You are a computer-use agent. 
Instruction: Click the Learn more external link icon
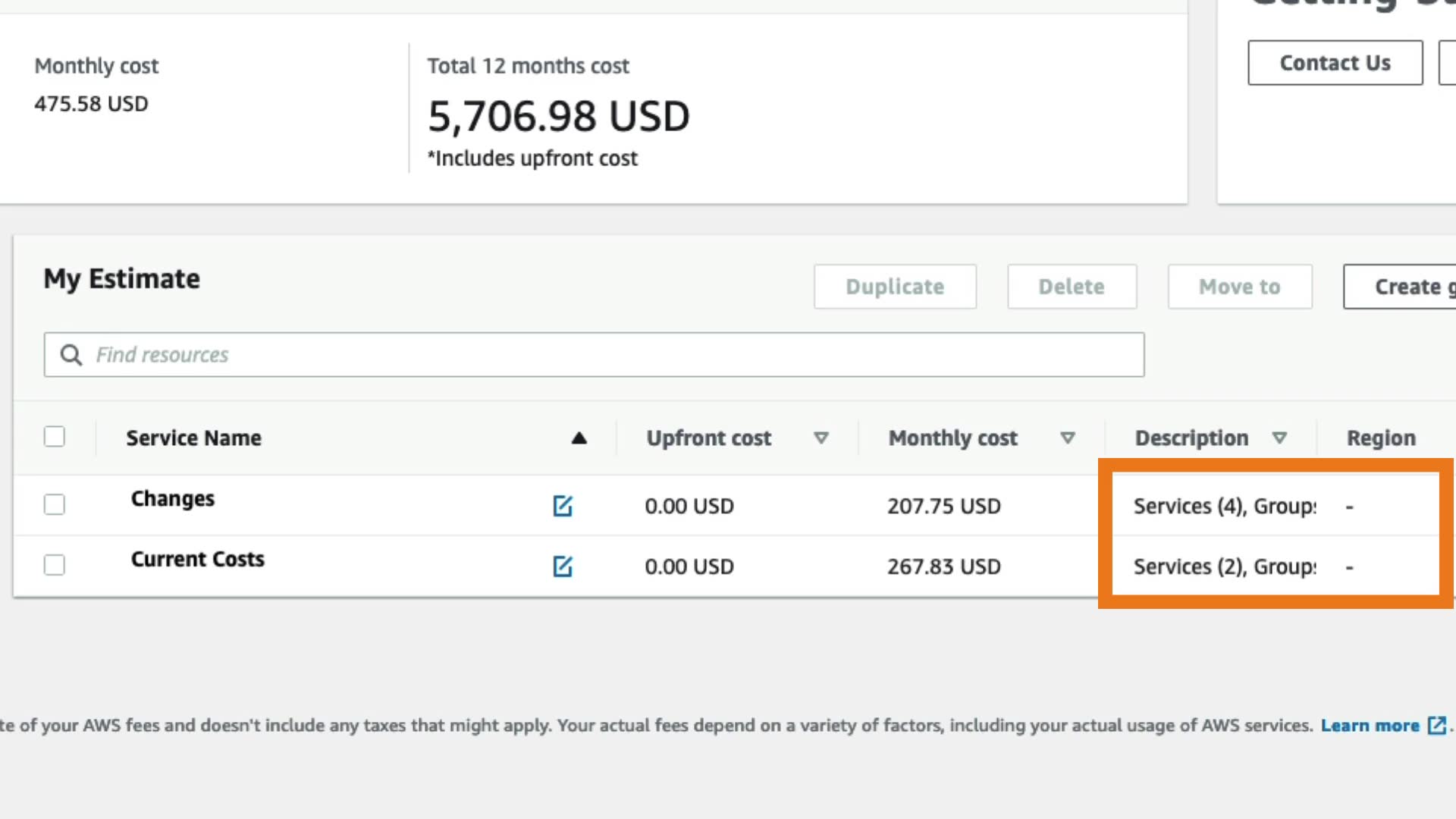[x=1436, y=726]
